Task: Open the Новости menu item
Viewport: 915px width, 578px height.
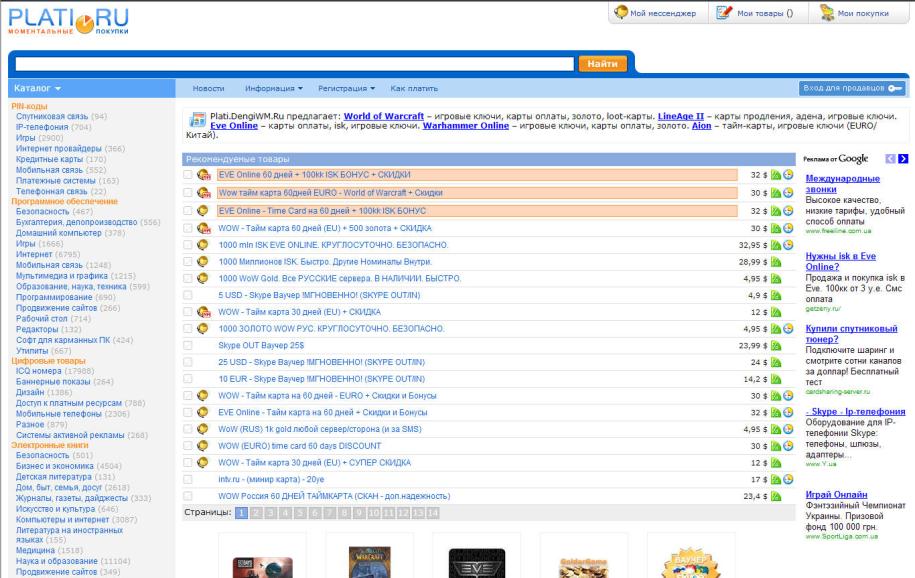Action: click(x=208, y=89)
